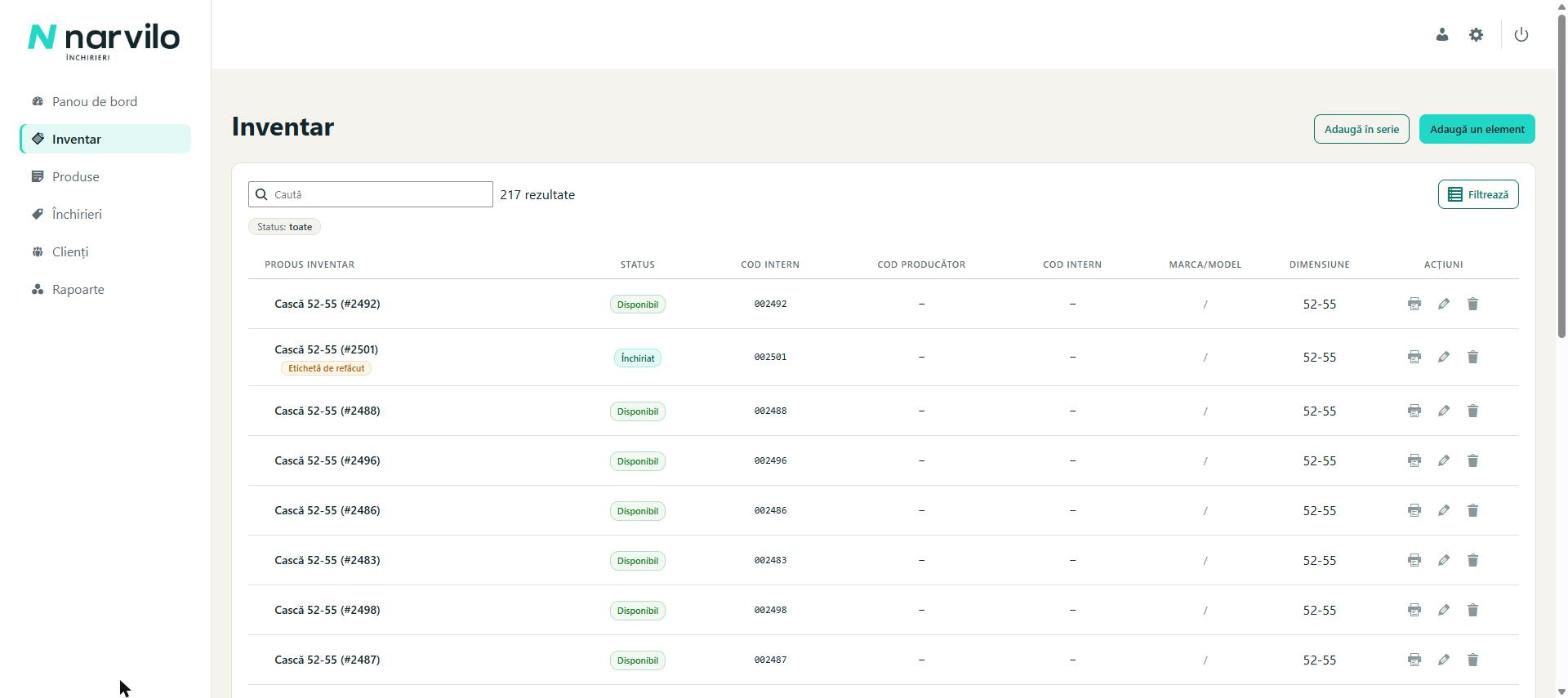Click the Închiriat status badge
This screenshot has height=698, width=1568.
pyautogui.click(x=637, y=358)
